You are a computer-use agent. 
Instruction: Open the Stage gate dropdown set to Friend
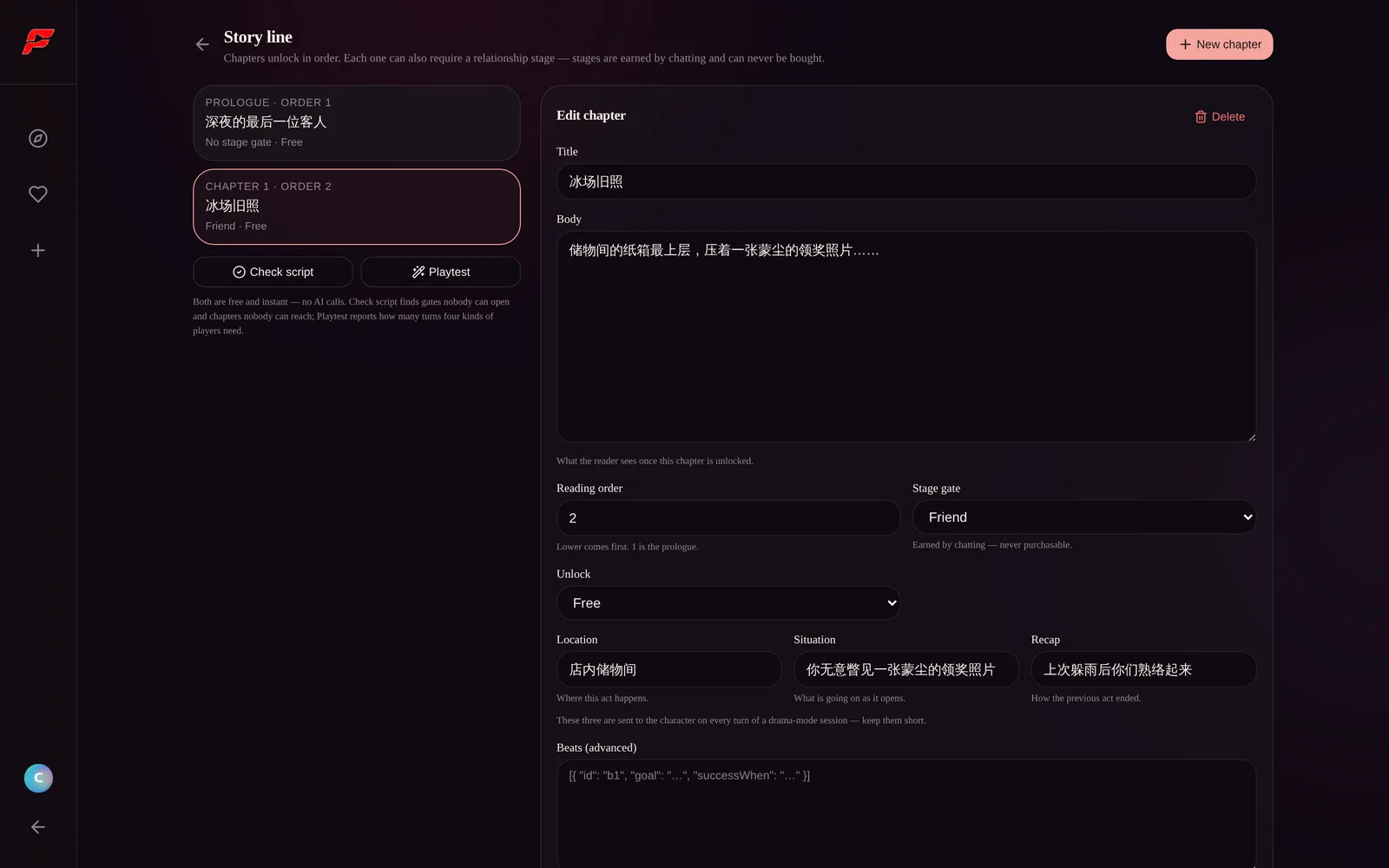1083,517
